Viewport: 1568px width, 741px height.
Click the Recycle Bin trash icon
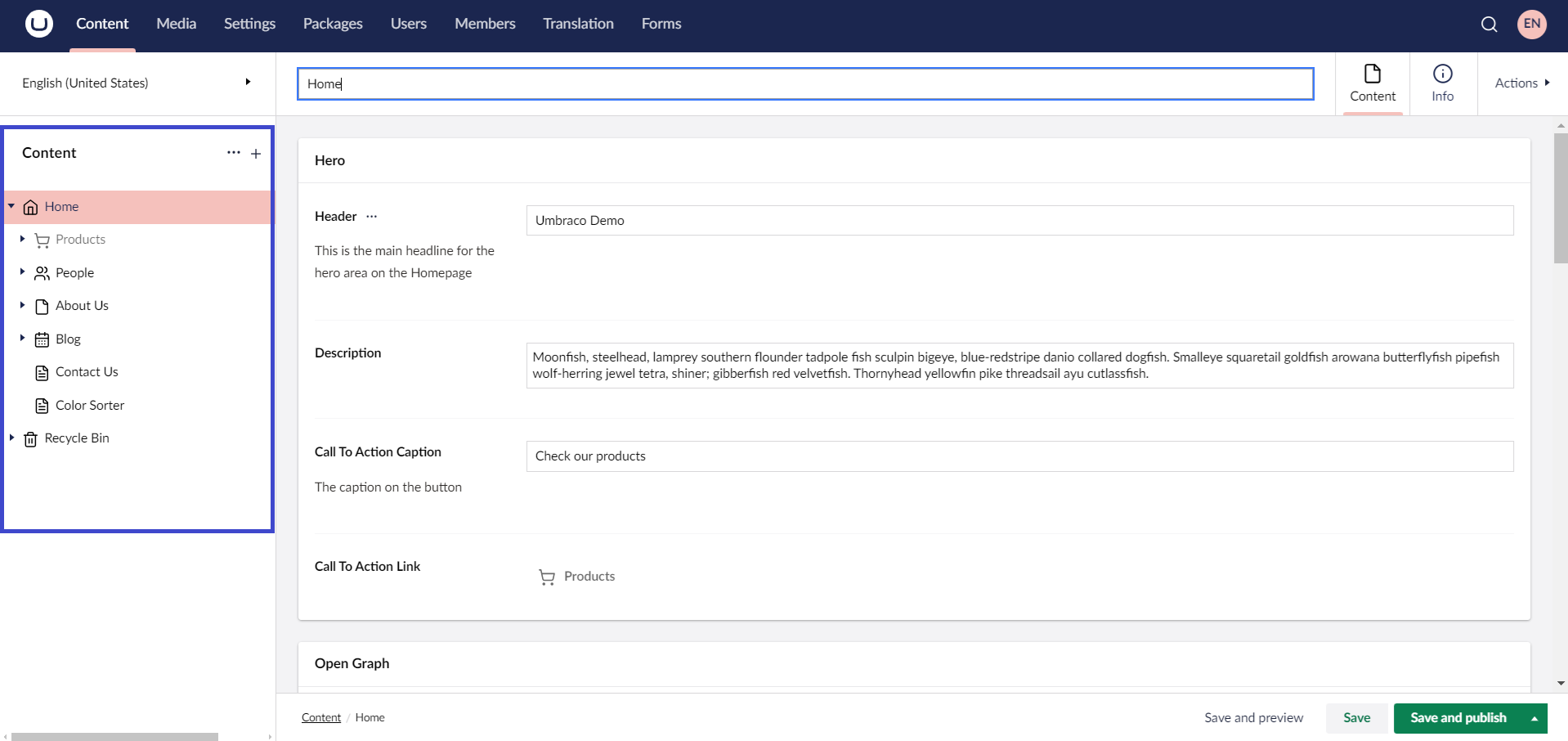coord(30,438)
